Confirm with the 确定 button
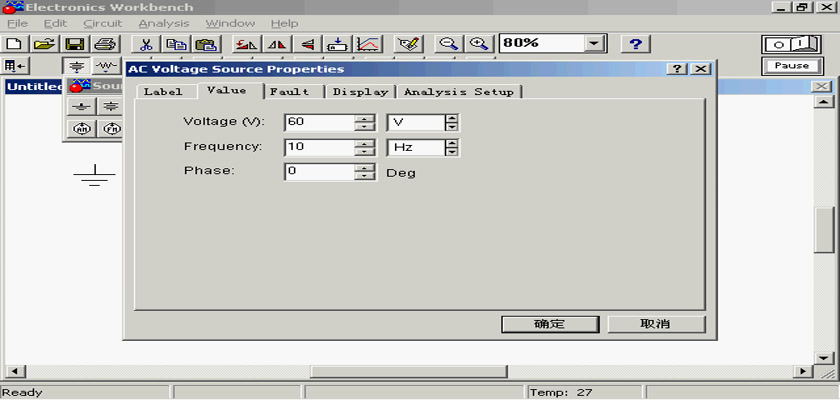Viewport: 840px width, 400px height. (550, 324)
